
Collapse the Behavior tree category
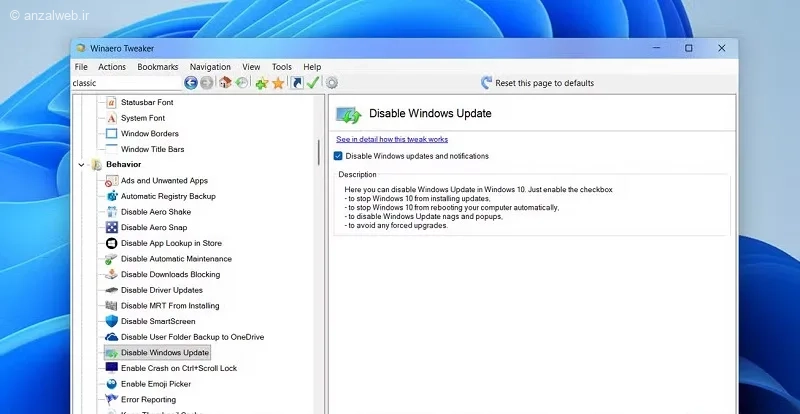[81, 165]
